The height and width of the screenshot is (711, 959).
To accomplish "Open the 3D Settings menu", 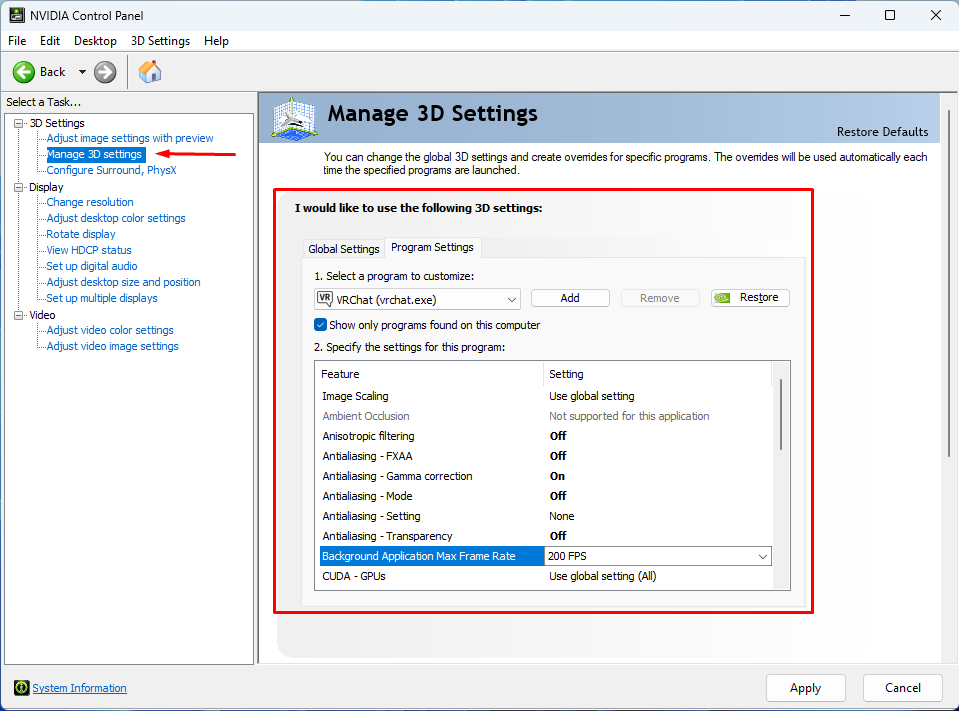I will (160, 41).
